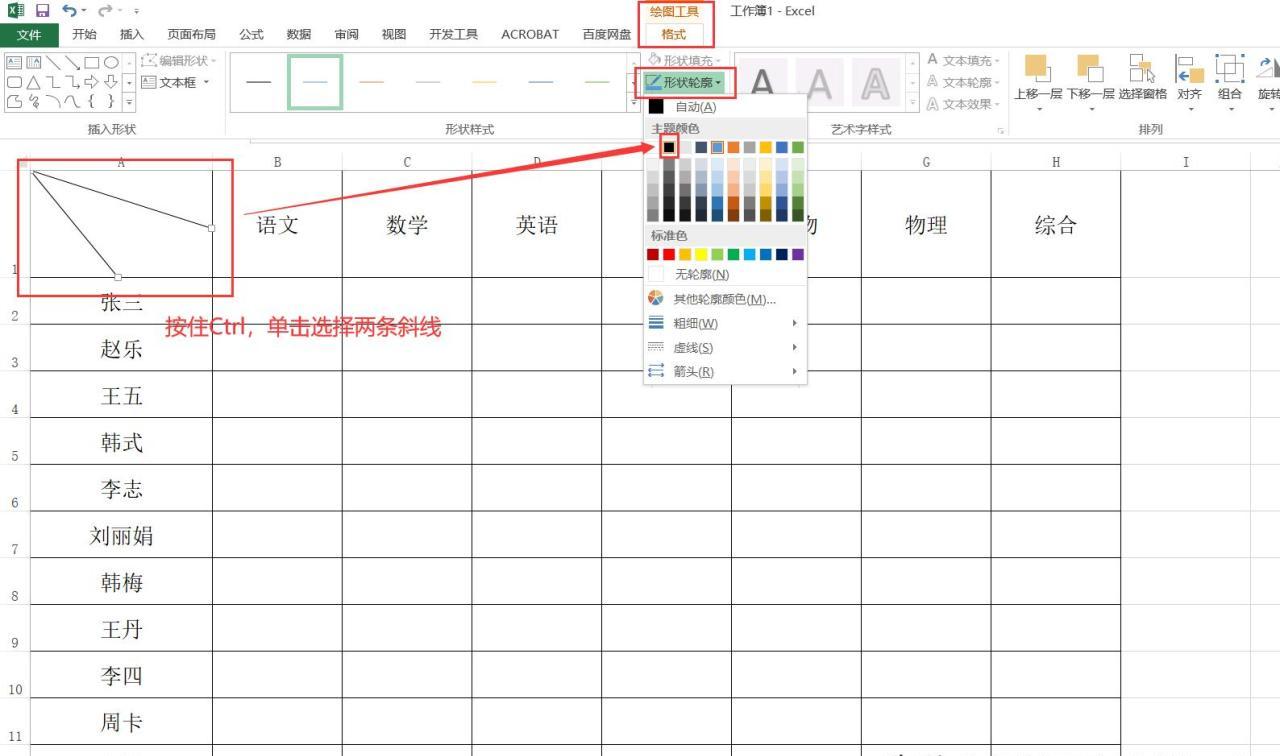Screen dimensions: 1280x756
Task: Select the rectangle shape in the shape gallery
Action: 92,62
